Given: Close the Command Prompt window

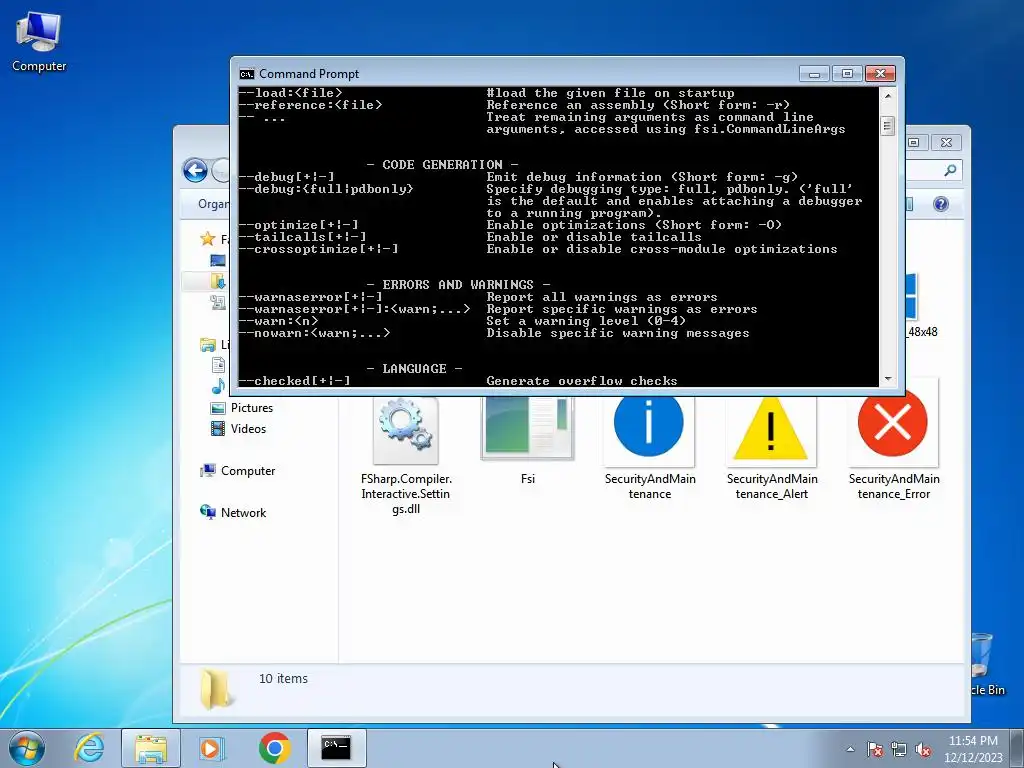Looking at the screenshot, I should coord(880,74).
